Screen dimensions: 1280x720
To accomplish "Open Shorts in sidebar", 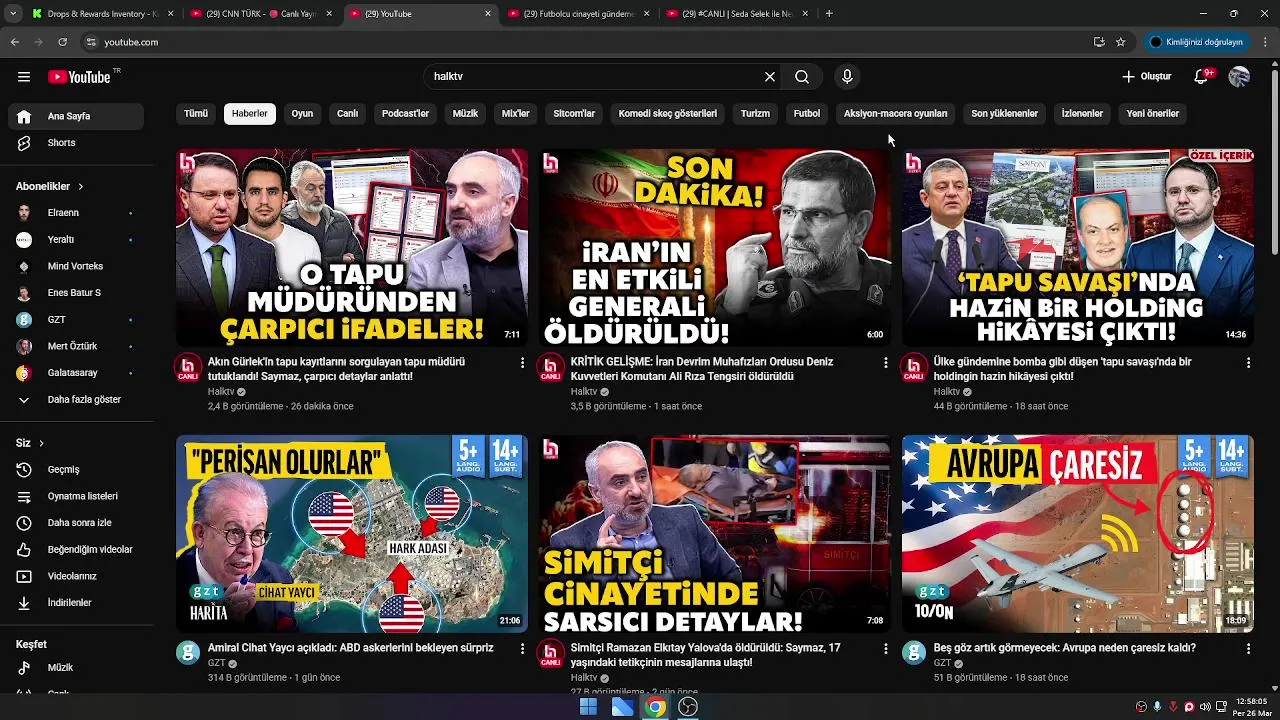I will [x=76, y=143].
